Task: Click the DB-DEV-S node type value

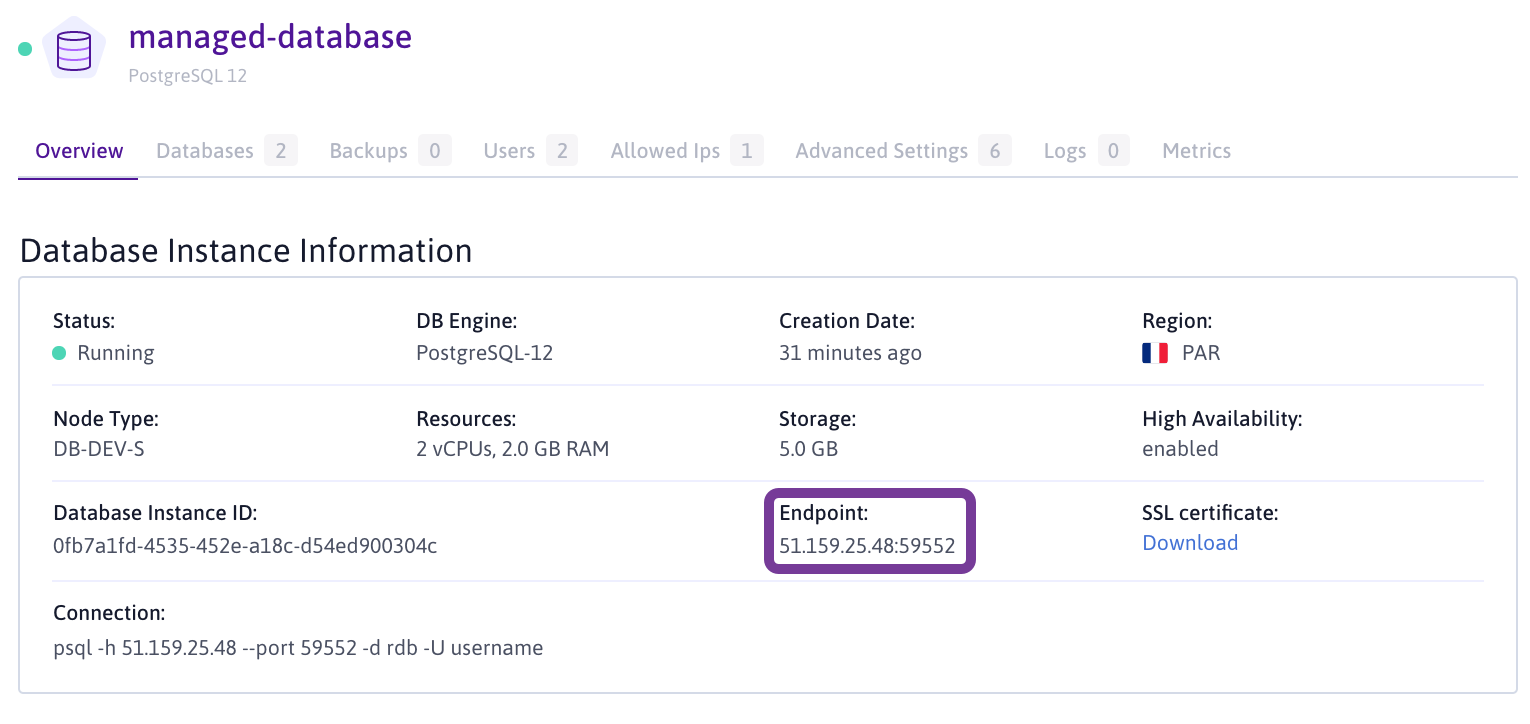Action: point(99,449)
